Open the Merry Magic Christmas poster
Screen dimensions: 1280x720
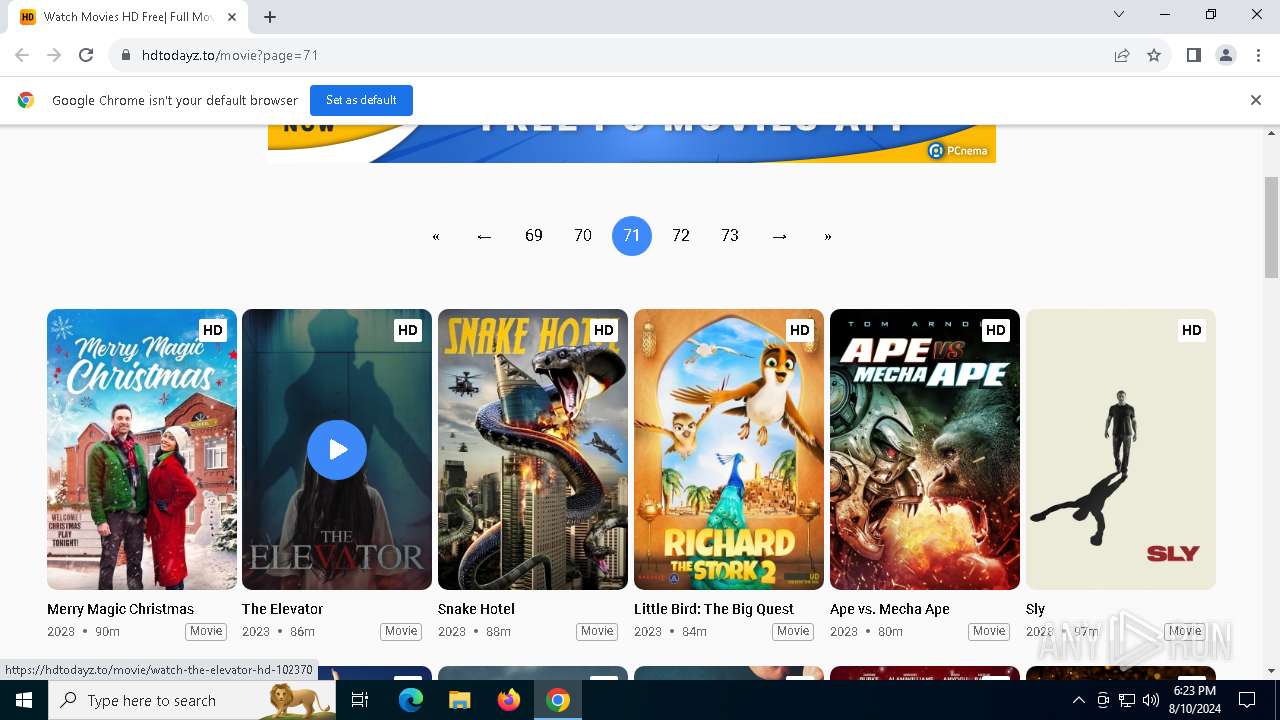coord(142,449)
